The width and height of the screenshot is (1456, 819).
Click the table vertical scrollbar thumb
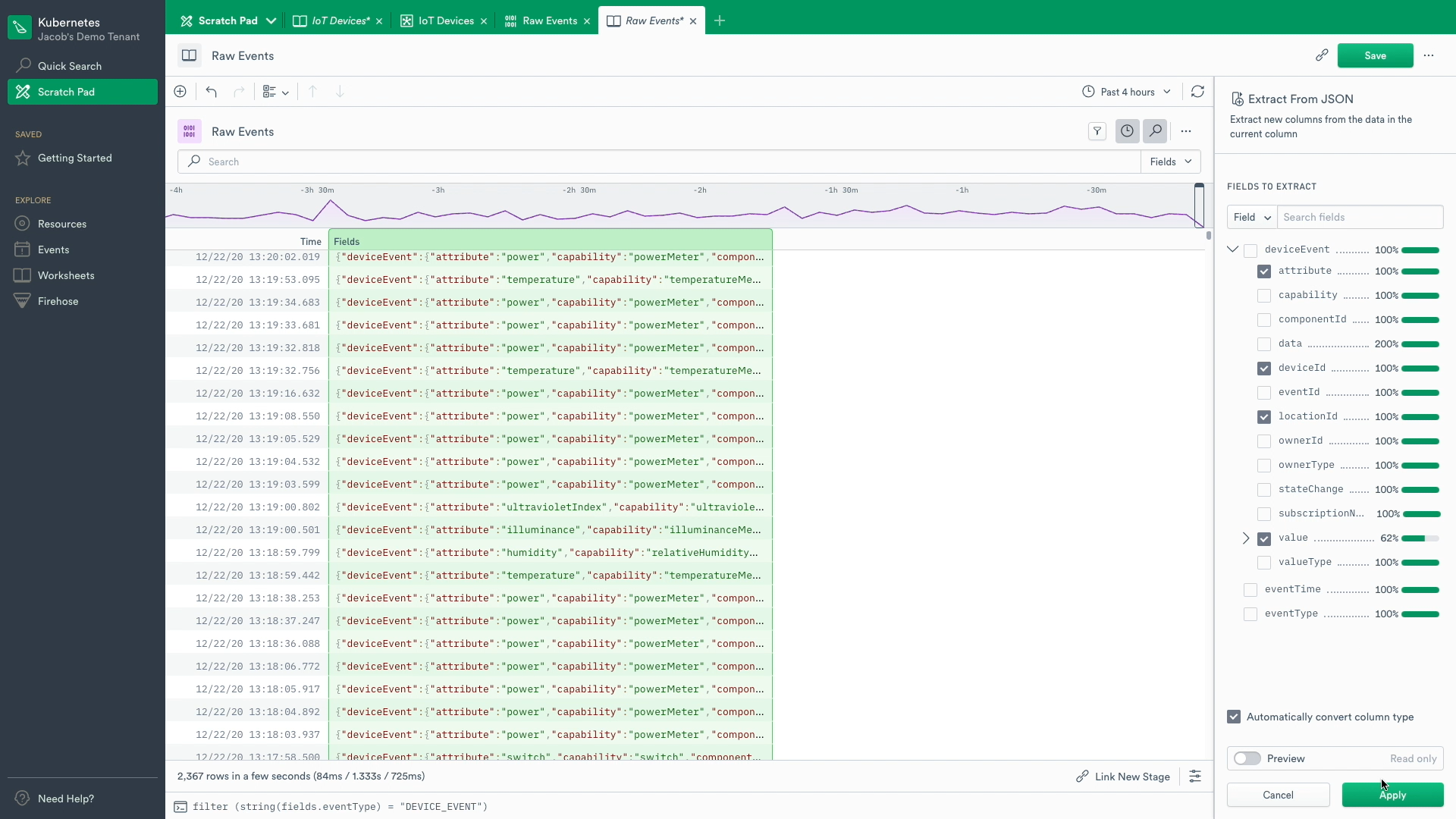[1208, 236]
